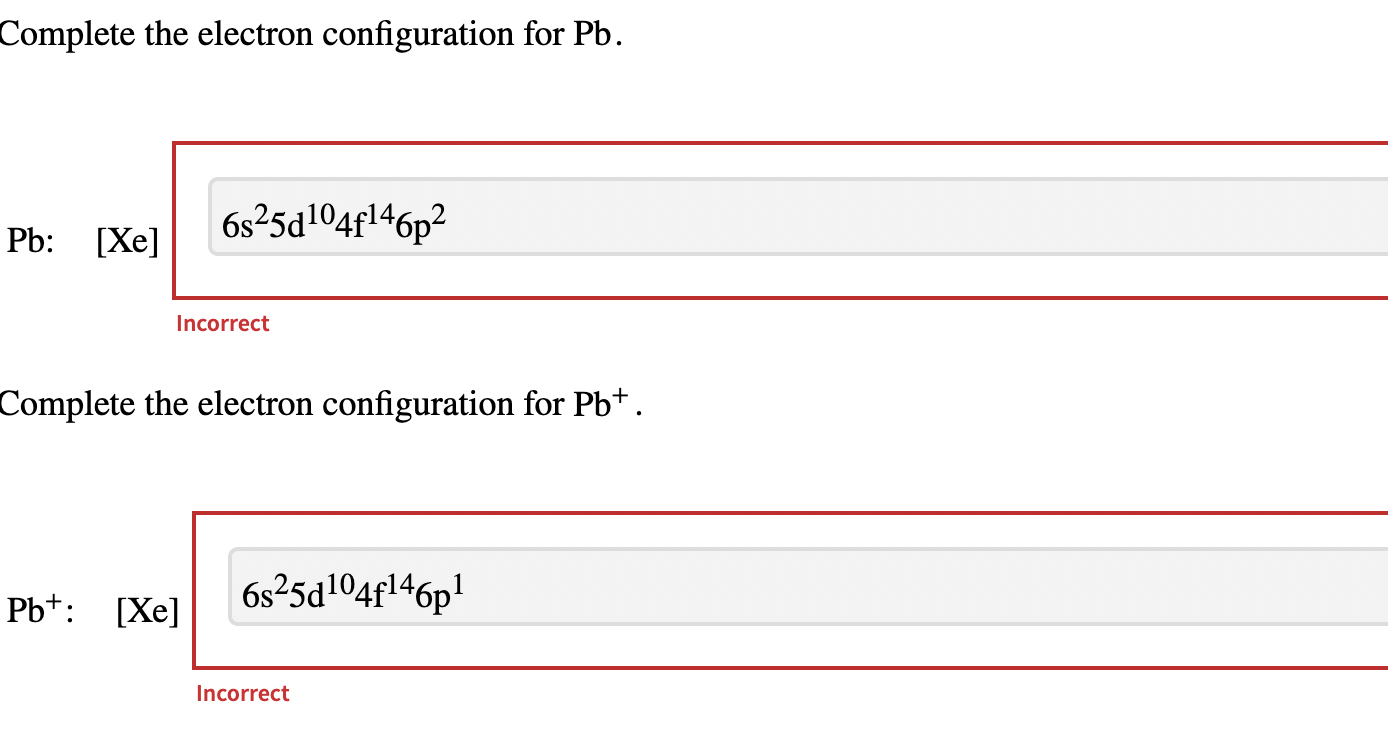Select the second Incorrect feedback label

click(x=242, y=693)
